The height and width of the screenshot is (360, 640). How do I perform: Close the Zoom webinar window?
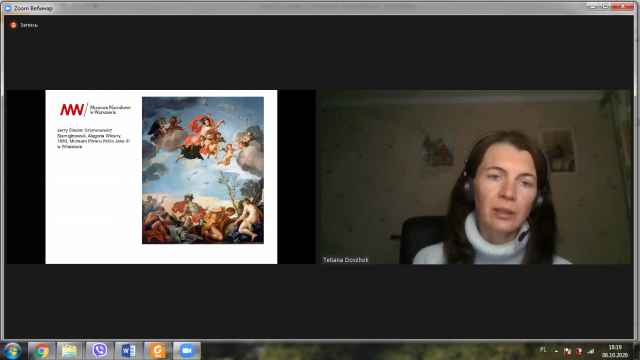coord(623,6)
